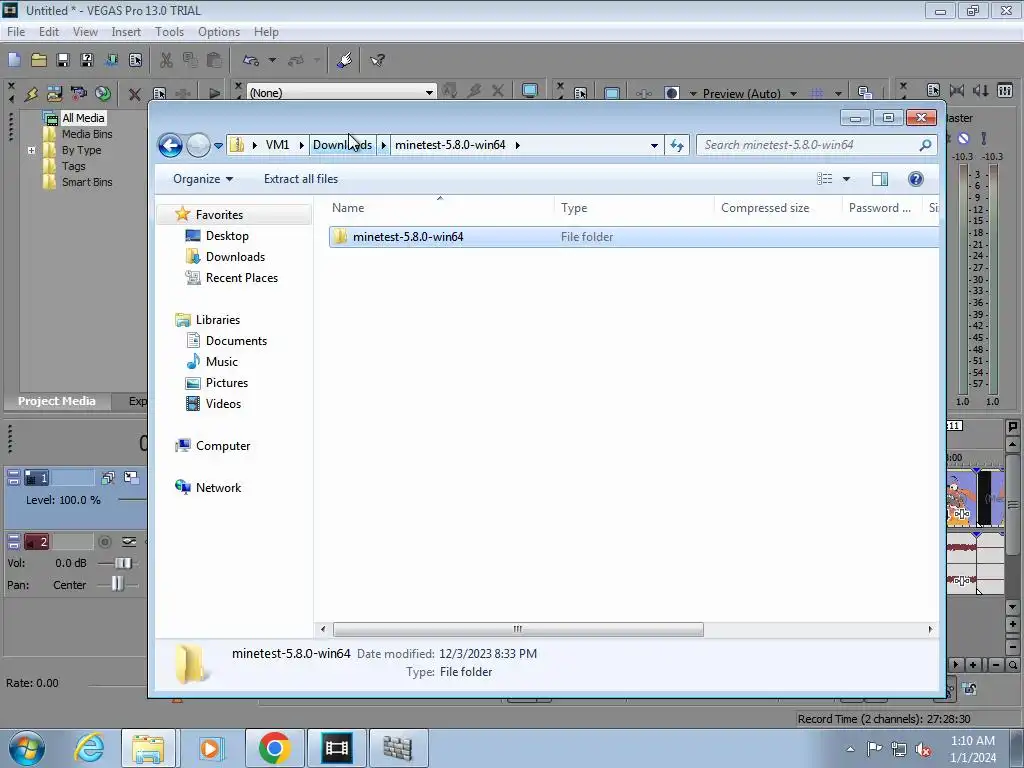Open the File menu
The width and height of the screenshot is (1024, 768).
click(16, 31)
